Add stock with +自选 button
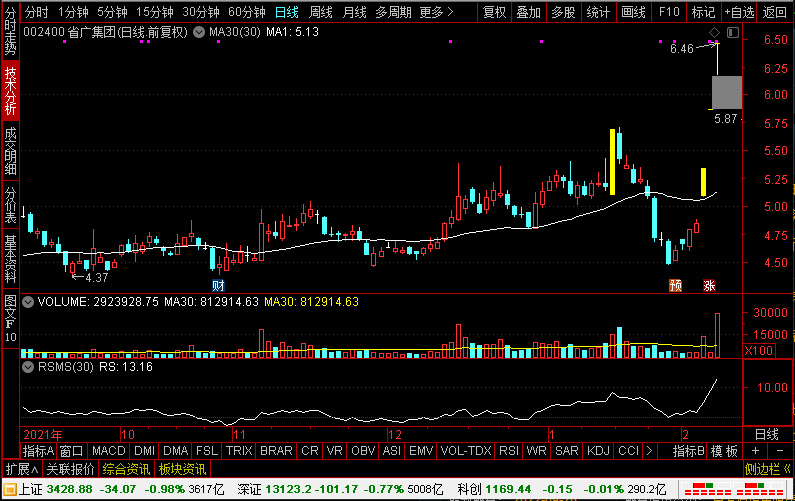 coord(739,12)
